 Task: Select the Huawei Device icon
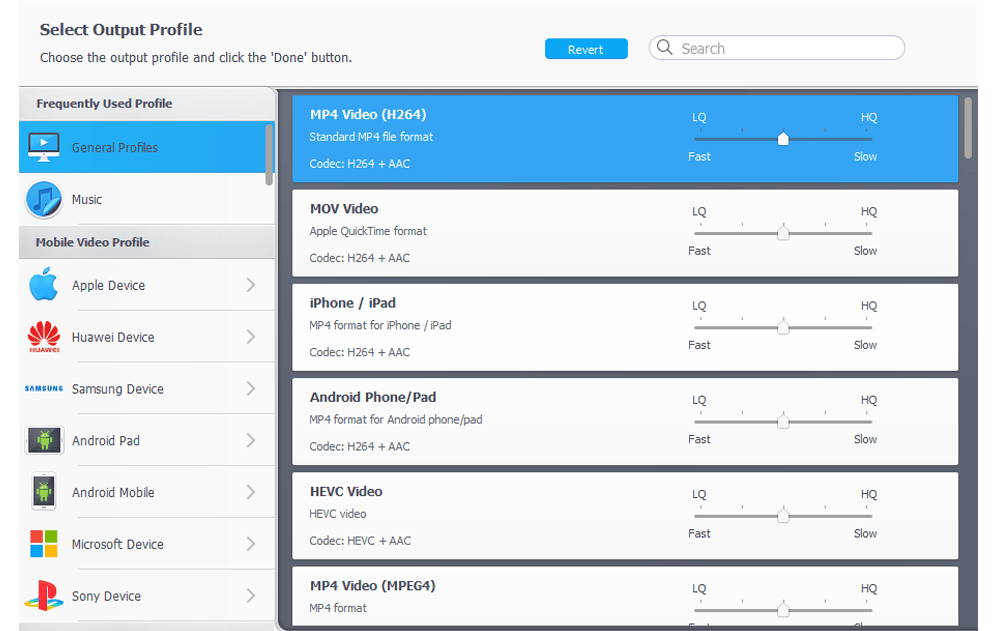click(43, 337)
